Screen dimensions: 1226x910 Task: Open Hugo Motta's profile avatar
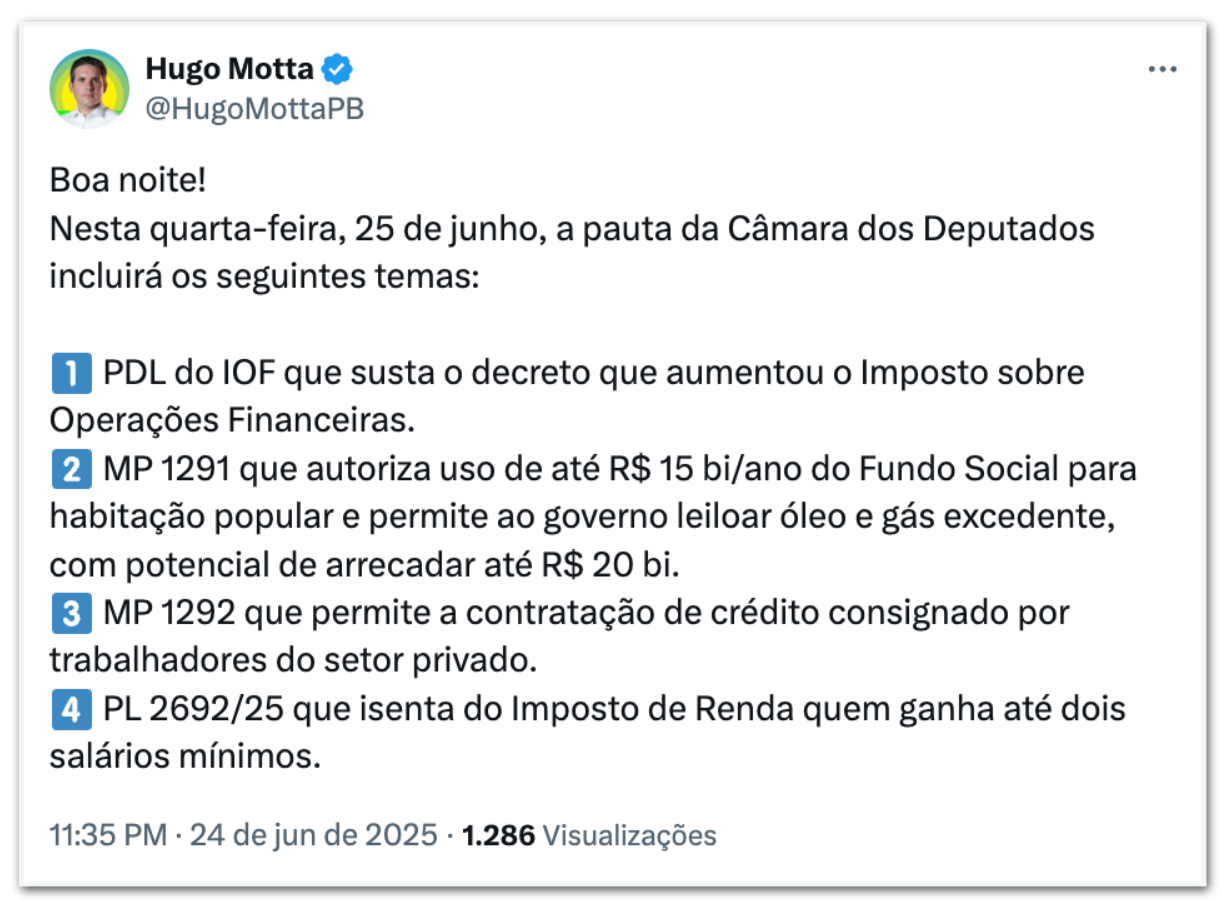tap(89, 89)
